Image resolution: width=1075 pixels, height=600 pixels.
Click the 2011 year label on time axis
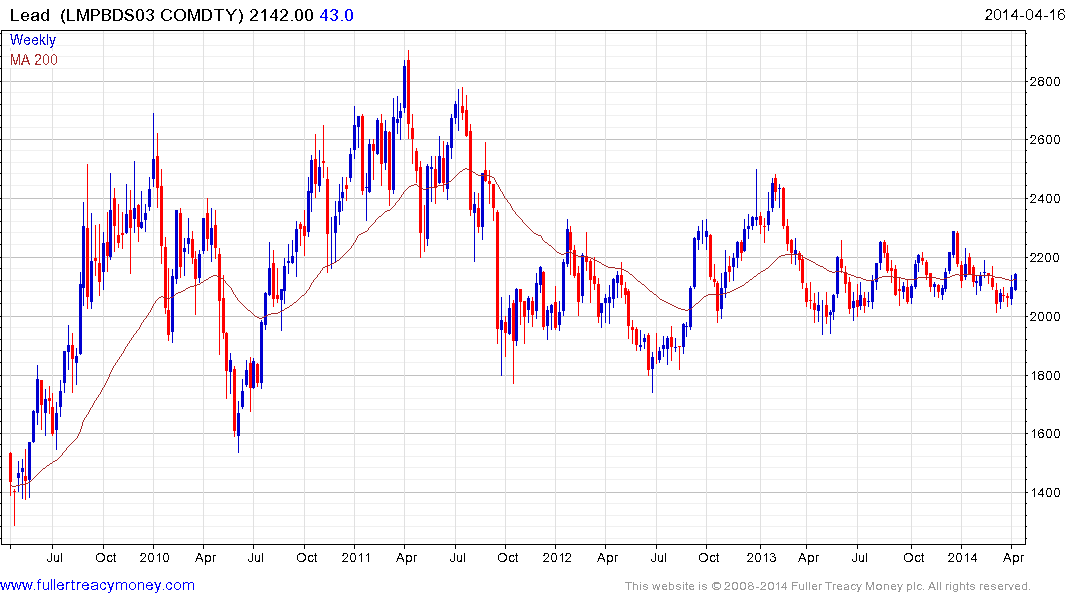point(356,557)
